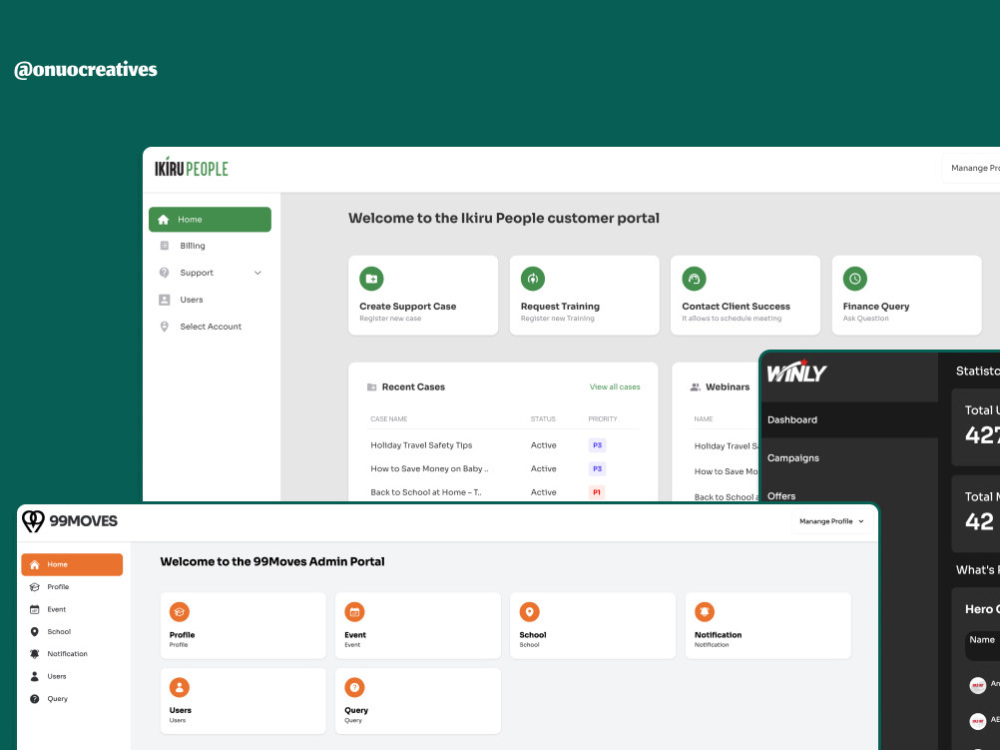Screen dimensions: 1000x750
Task: Click the 99Moves logo
Action: pos(70,521)
